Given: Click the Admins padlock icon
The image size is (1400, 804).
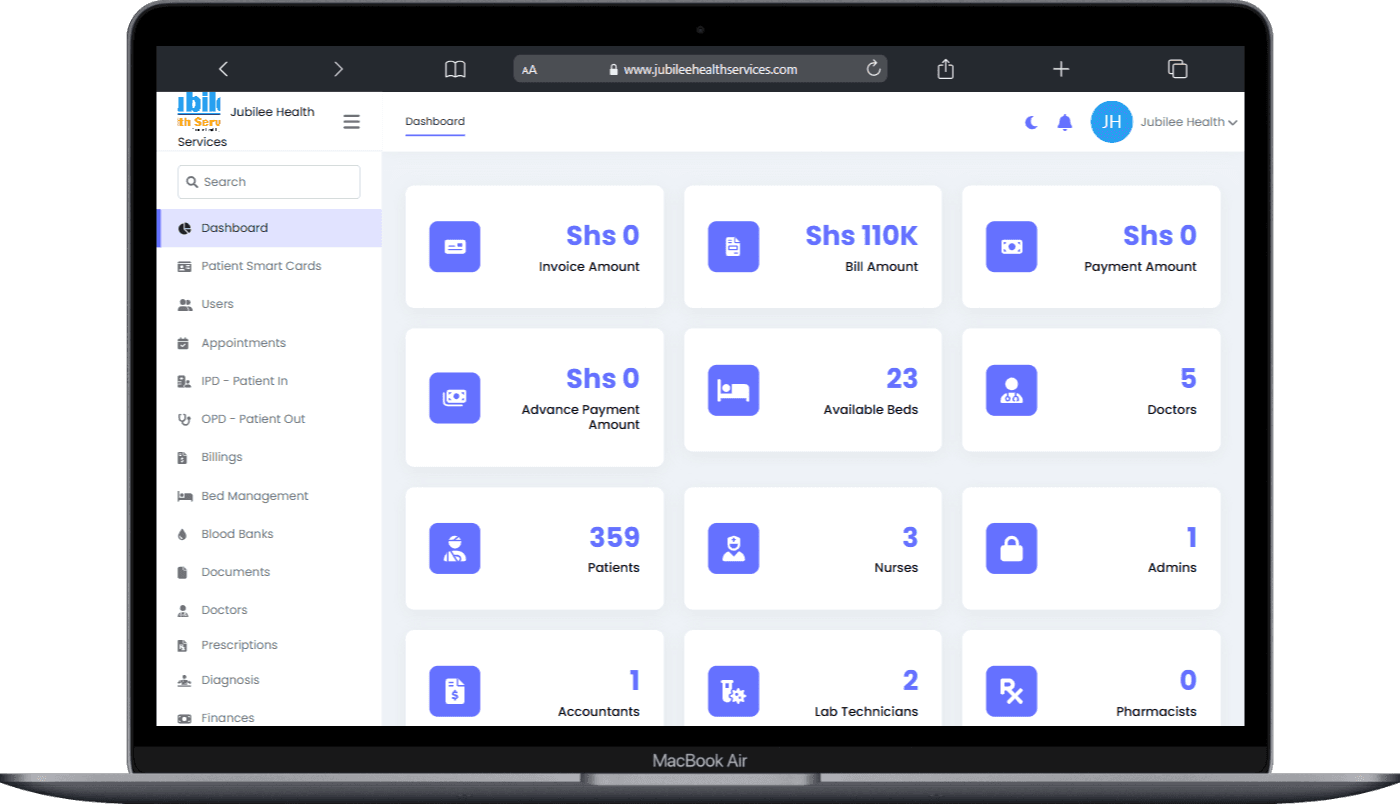Looking at the screenshot, I should tap(1011, 548).
